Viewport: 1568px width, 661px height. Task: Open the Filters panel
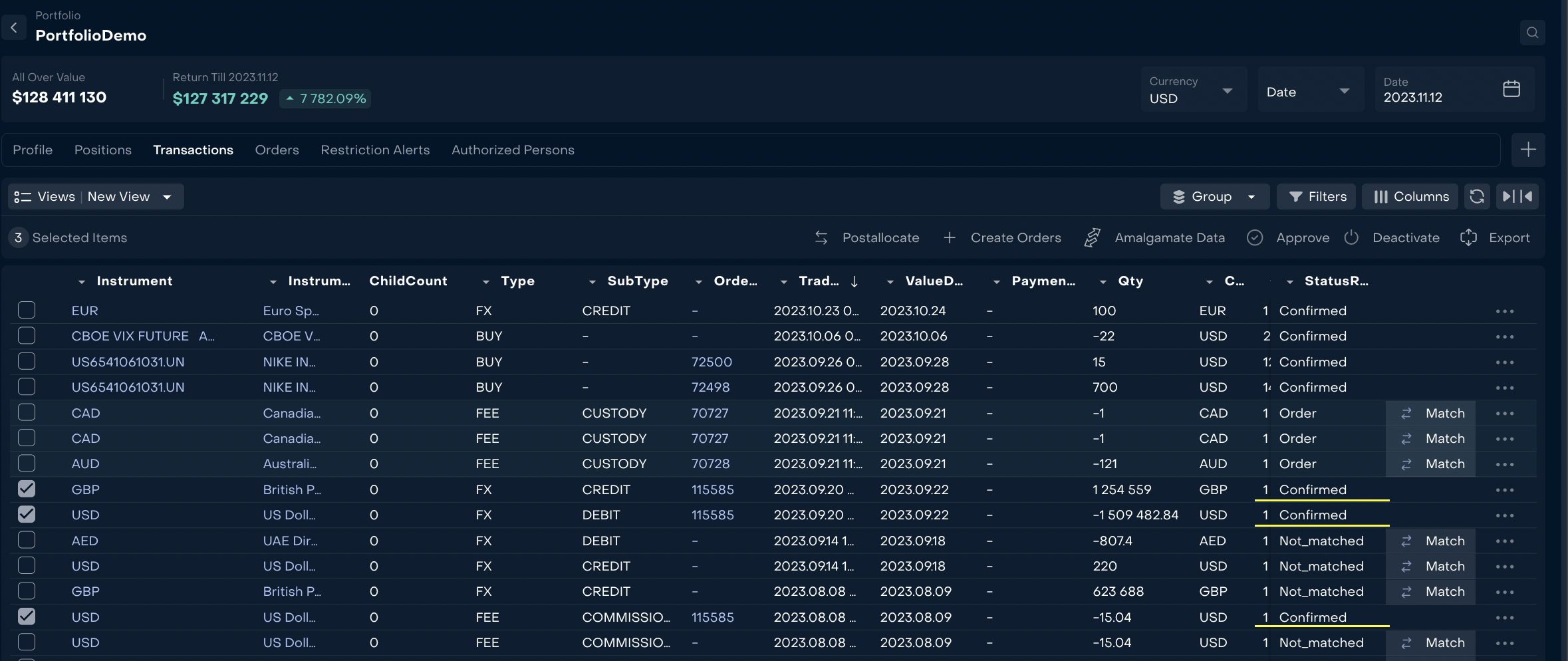coord(1317,196)
